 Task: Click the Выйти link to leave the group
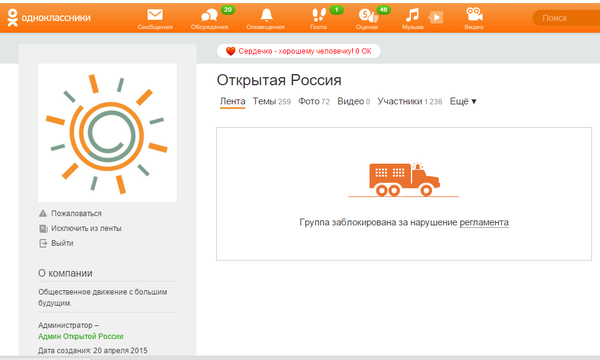pyautogui.click(x=62, y=243)
